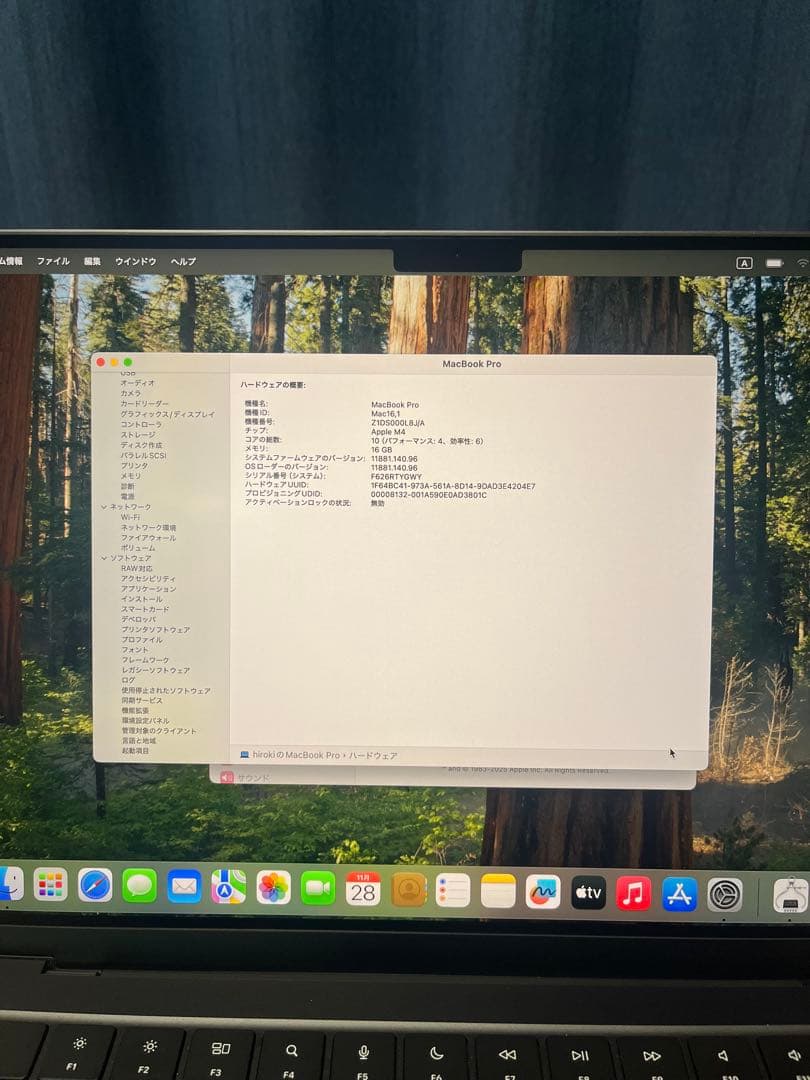This screenshot has width=810, height=1080.
Task: Open Launchpad from the Dock
Action: point(50,884)
